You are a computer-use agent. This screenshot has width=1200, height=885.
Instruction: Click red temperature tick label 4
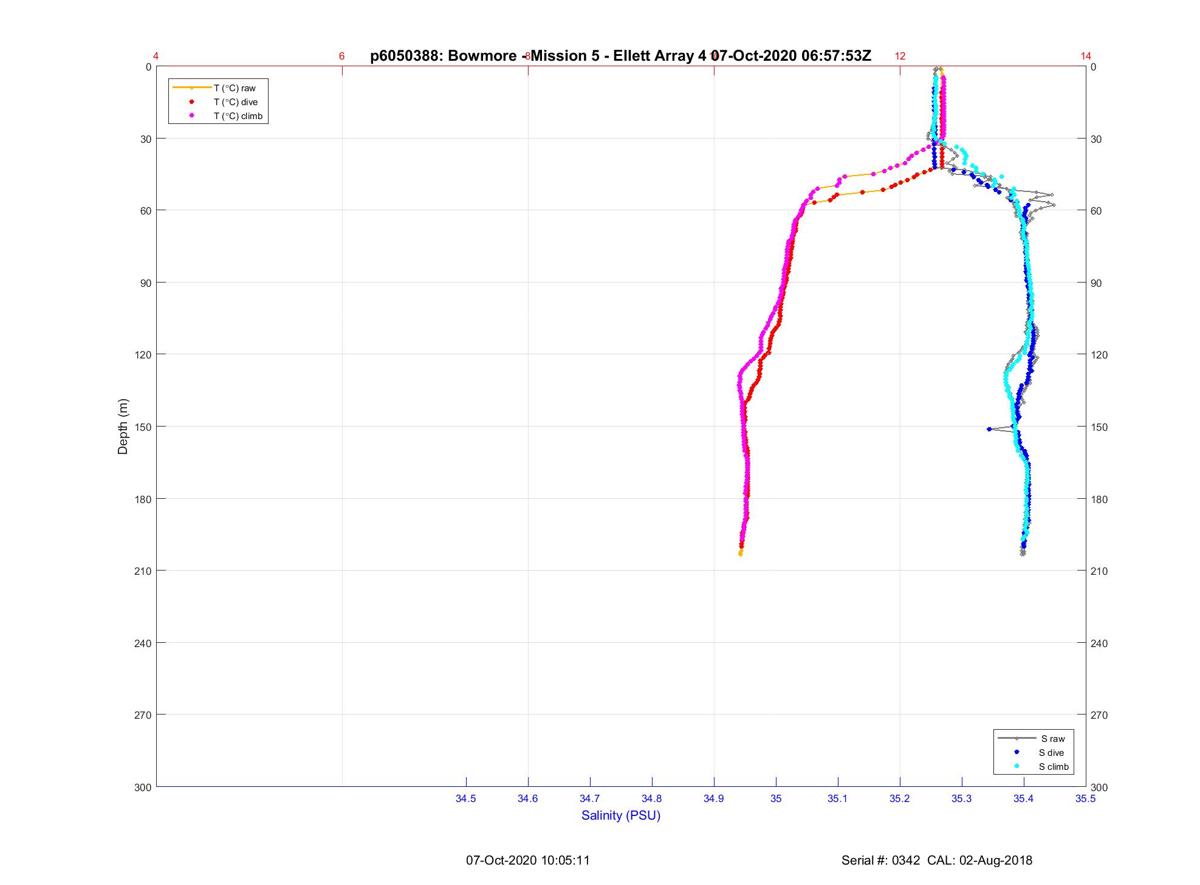pos(156,56)
